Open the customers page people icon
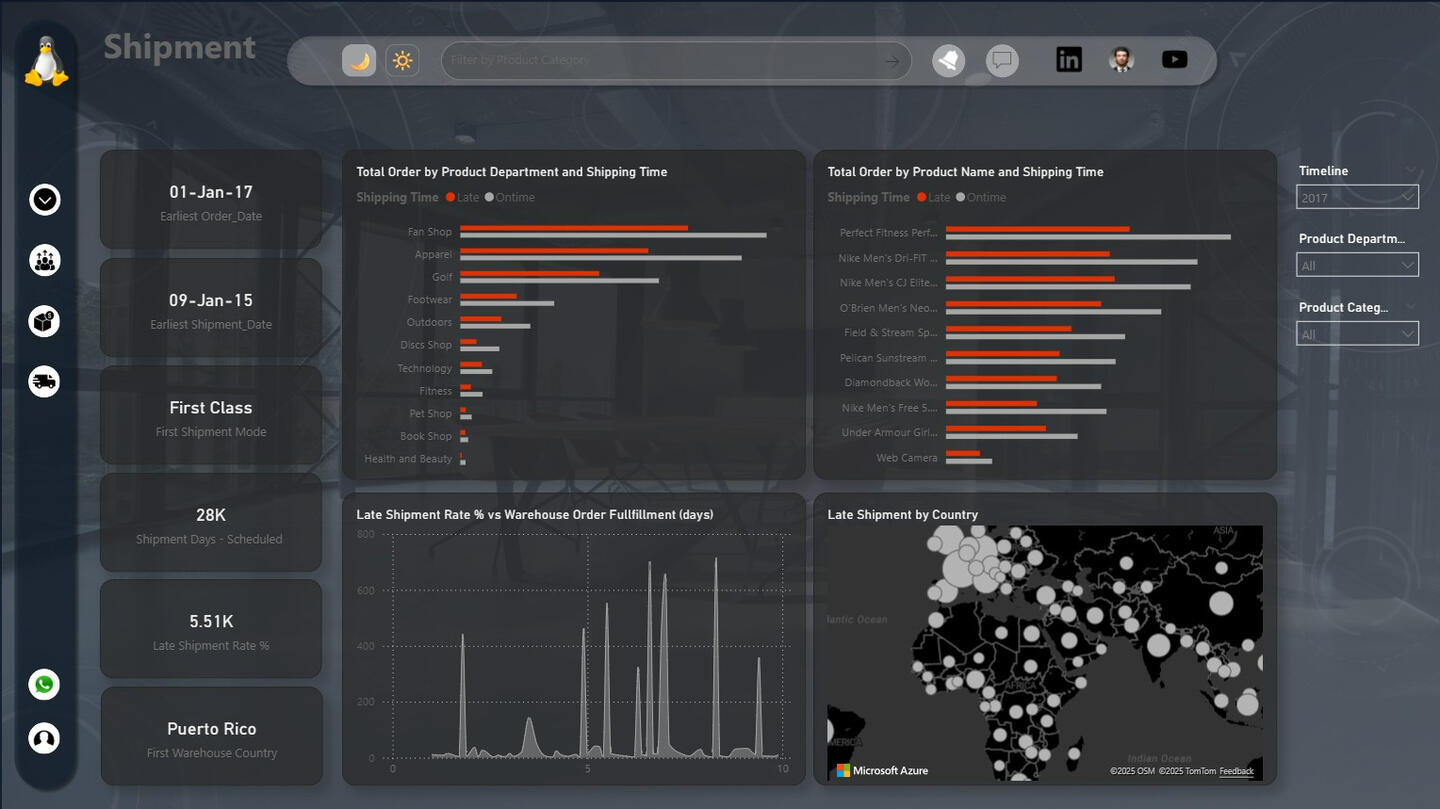The width and height of the screenshot is (1440, 809). tap(44, 261)
